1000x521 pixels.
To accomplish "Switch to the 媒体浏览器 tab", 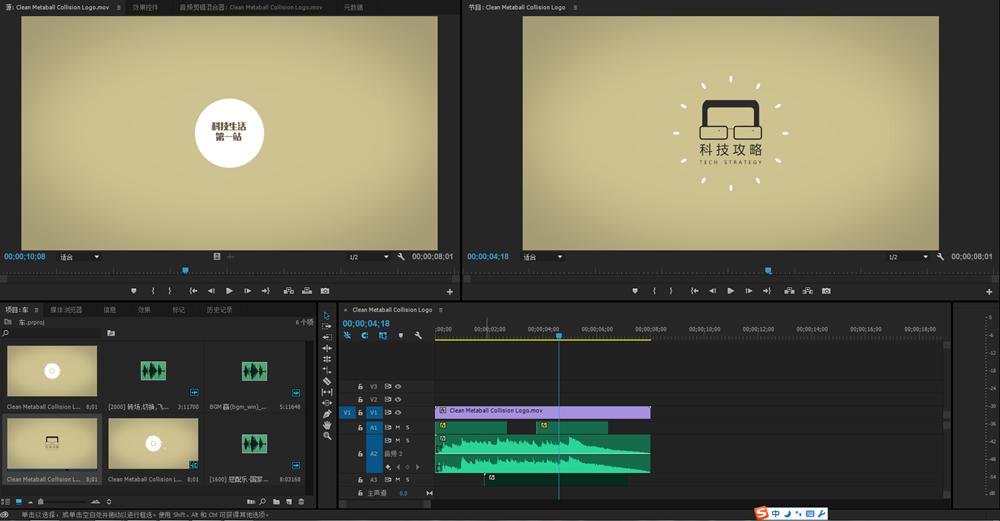I will click(67, 310).
